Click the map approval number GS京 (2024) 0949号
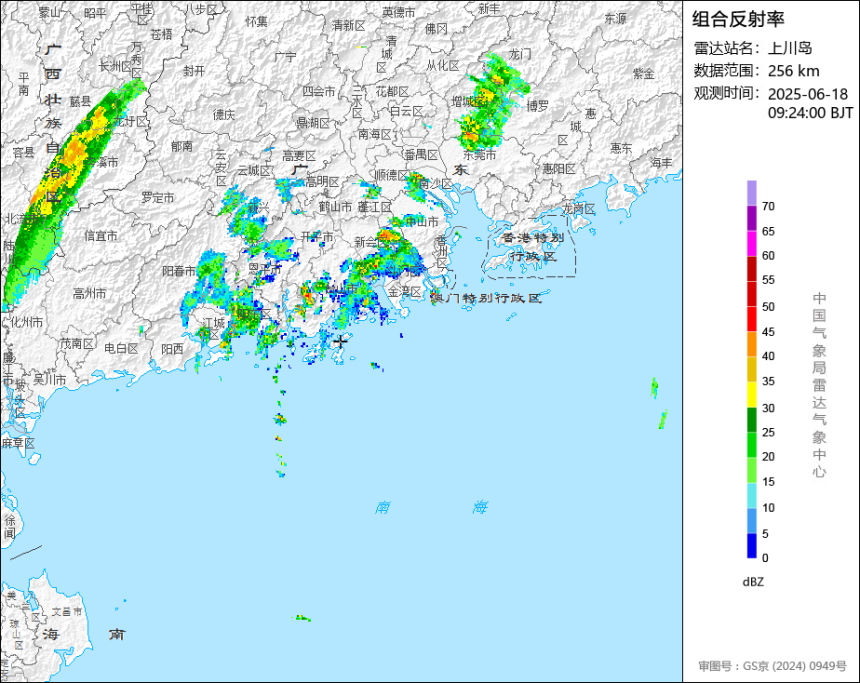 (x=795, y=666)
